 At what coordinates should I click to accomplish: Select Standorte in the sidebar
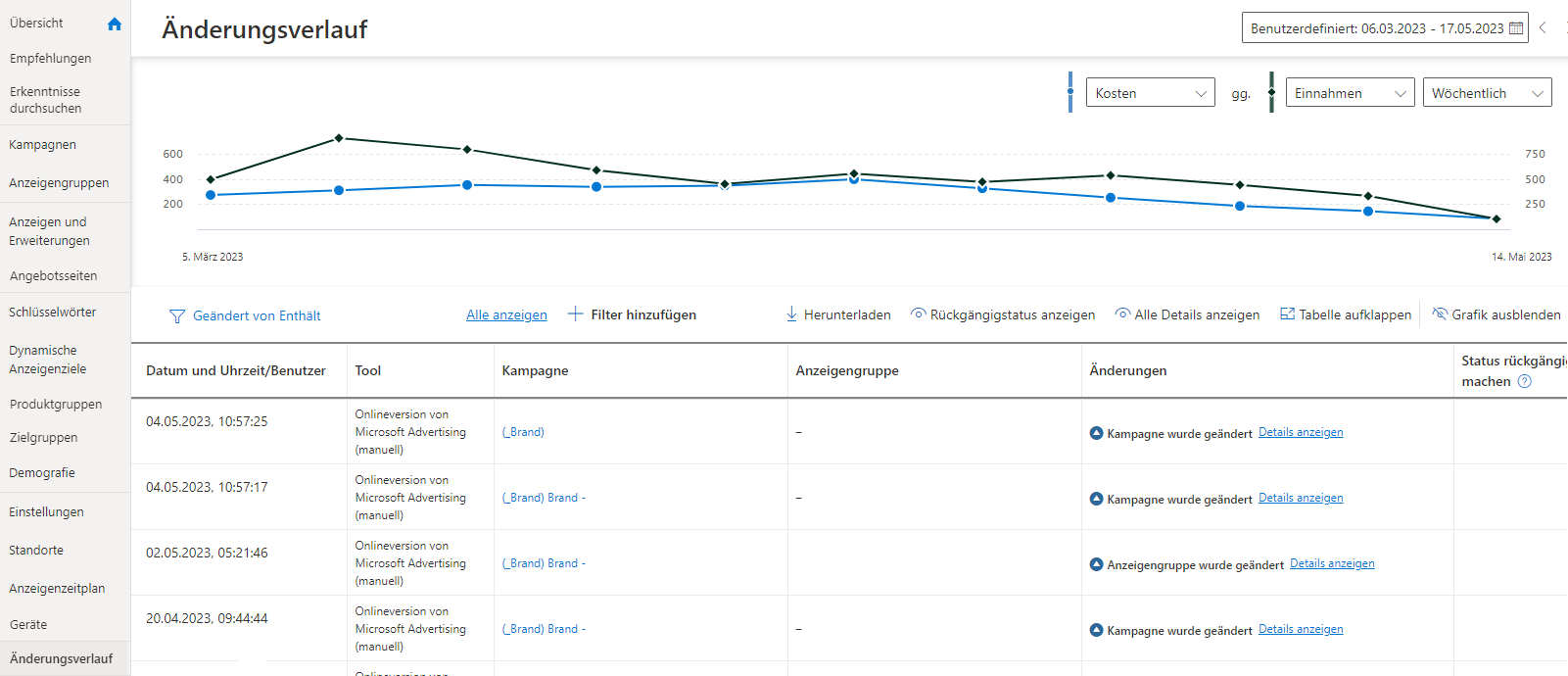coord(36,551)
